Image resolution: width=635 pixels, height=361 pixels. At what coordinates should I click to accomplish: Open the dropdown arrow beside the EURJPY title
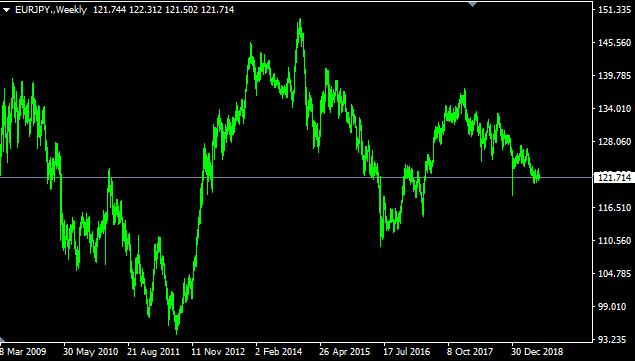point(6,10)
